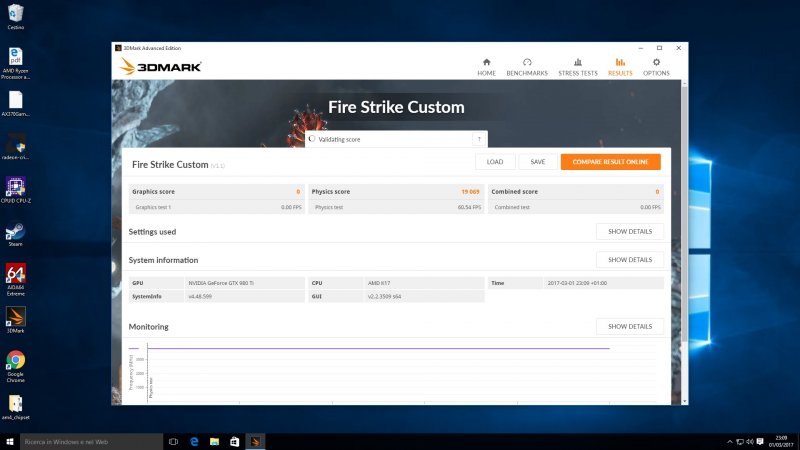
Task: Switch to the Stress Tests tab
Action: (578, 67)
